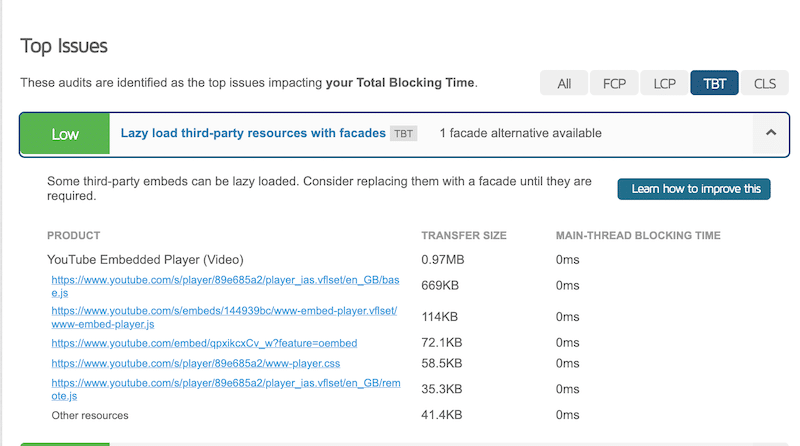Click the small TBT tag beside audit title

403,133
